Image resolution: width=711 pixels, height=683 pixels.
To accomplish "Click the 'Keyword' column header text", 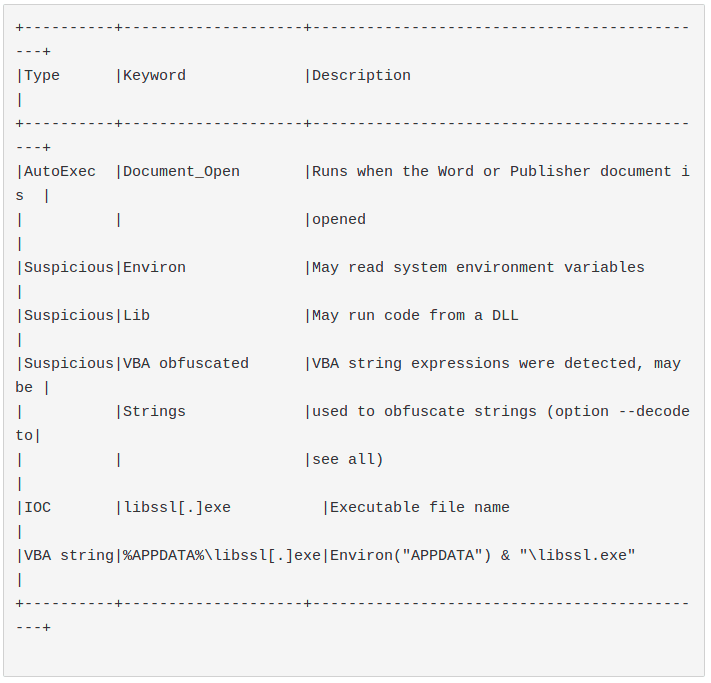I will point(154,76).
